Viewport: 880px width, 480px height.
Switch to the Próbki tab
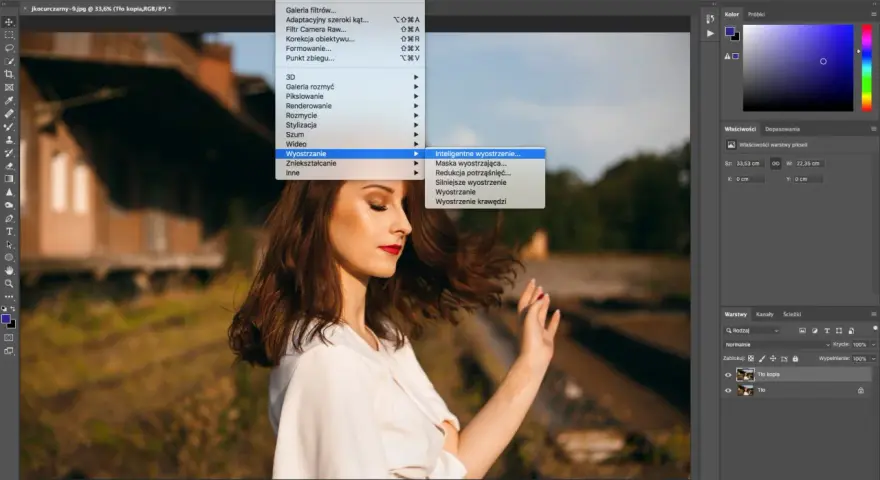[x=757, y=15]
